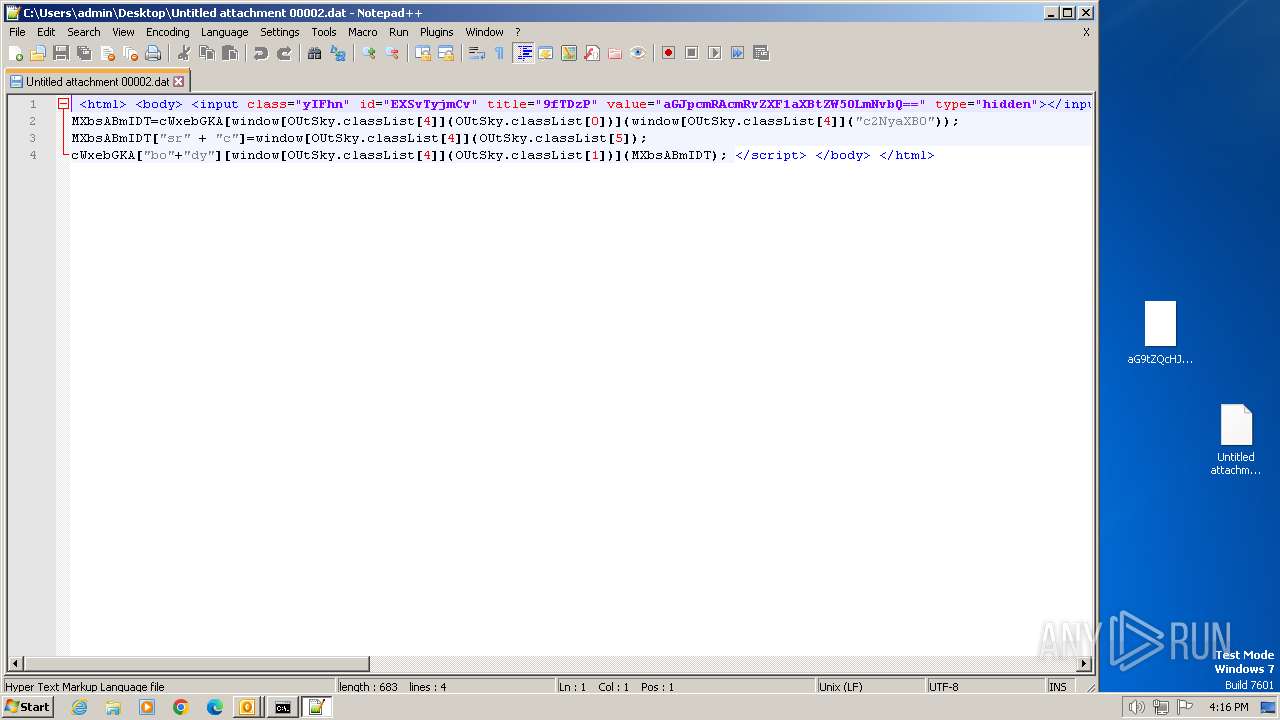Create a new document via the New toolbar icon
1280x720 pixels.
pos(16,53)
